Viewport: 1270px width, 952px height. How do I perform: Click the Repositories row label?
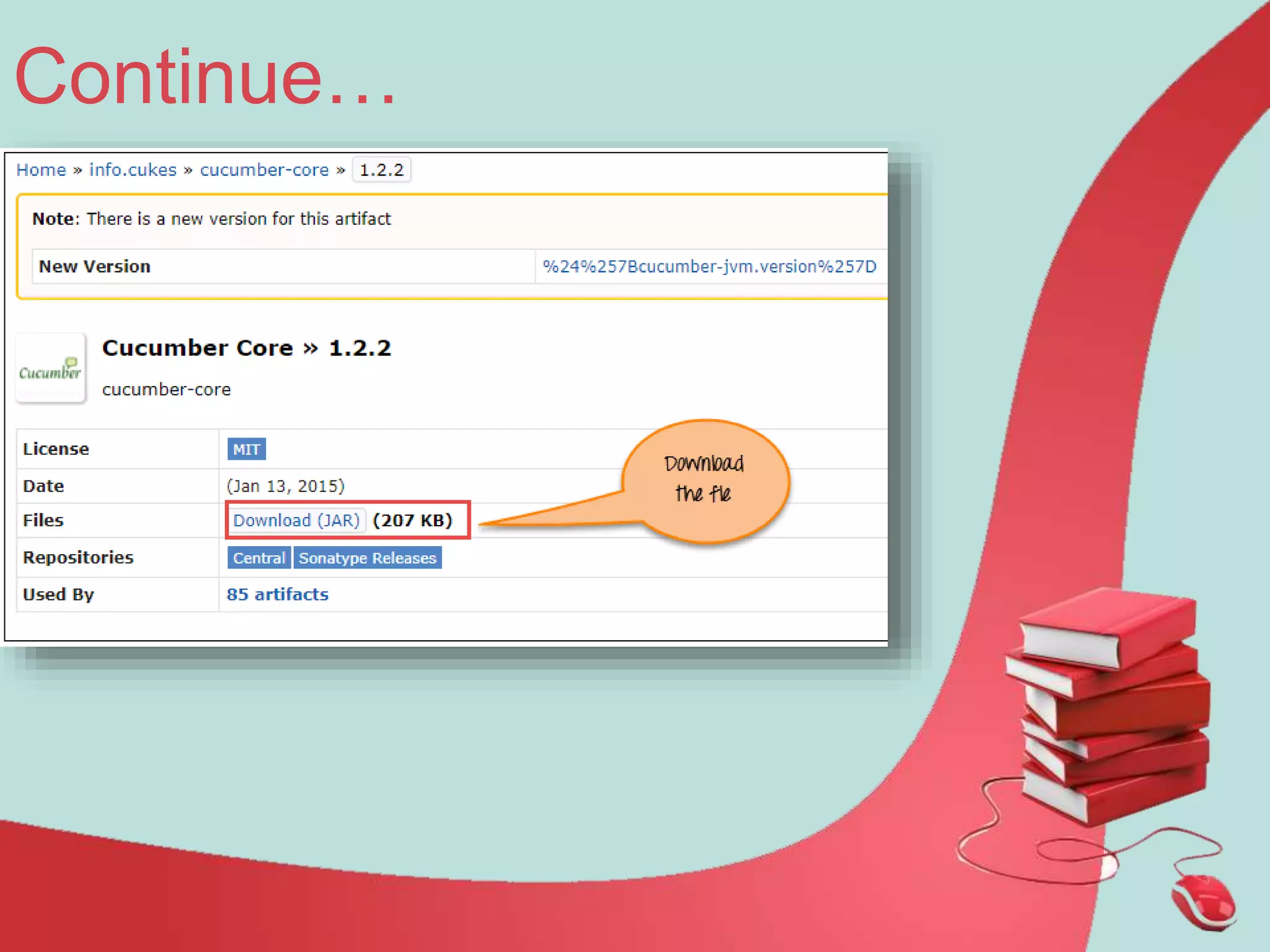point(78,557)
